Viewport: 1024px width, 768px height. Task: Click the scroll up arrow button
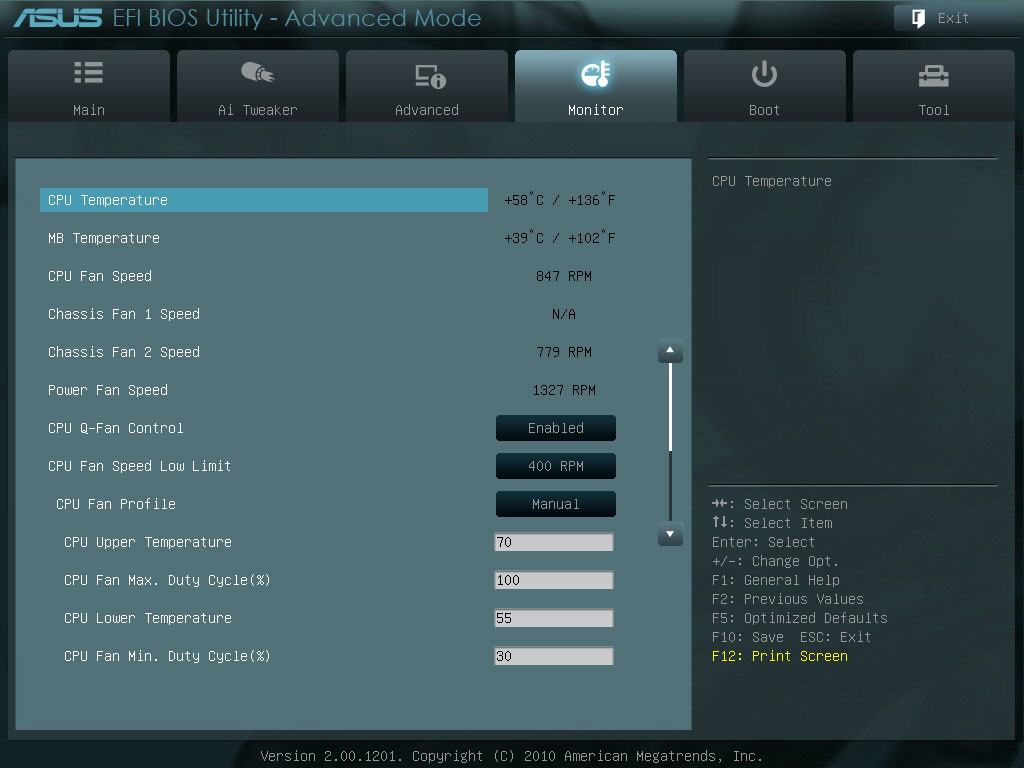pos(670,351)
